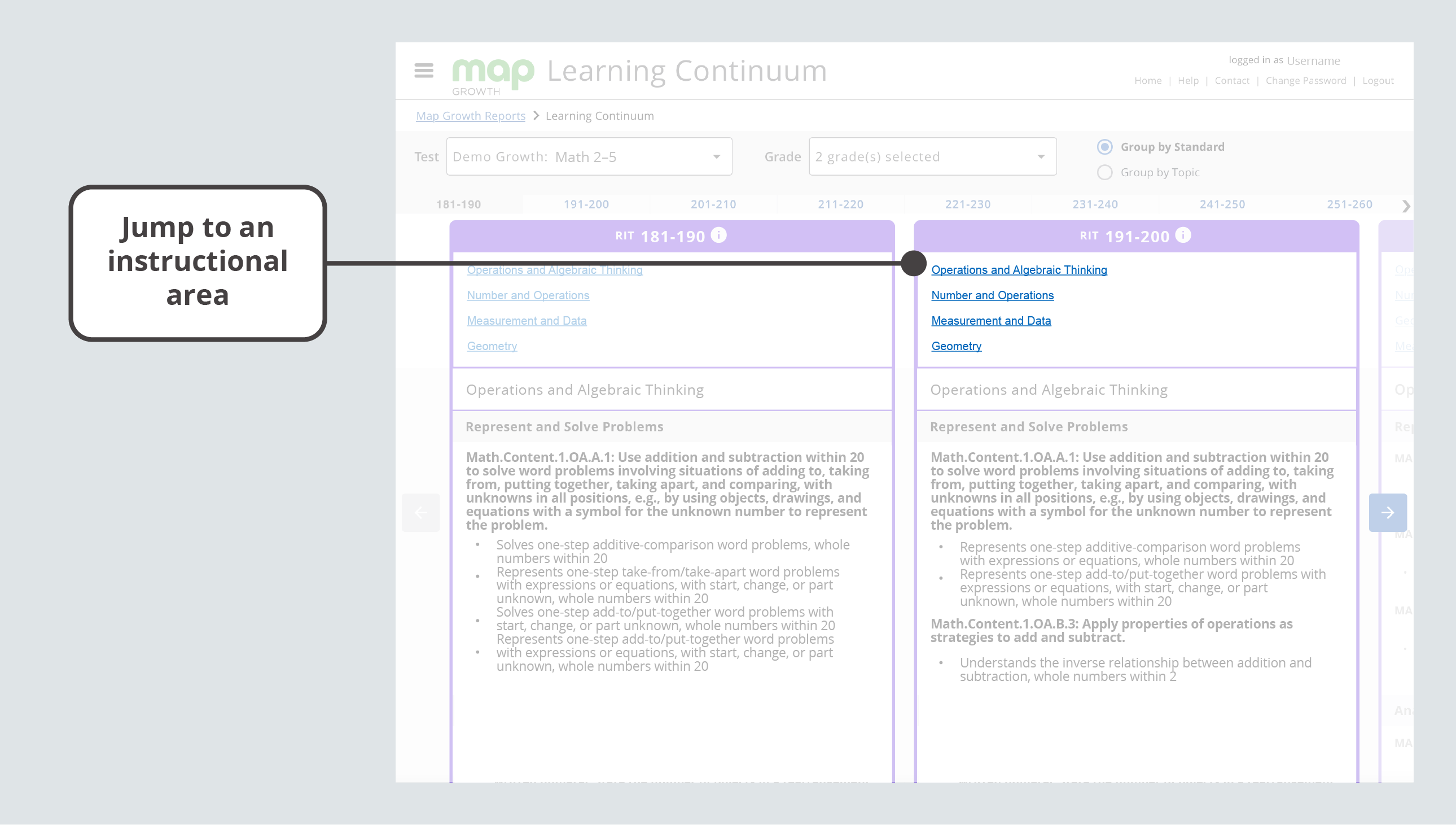The height and width of the screenshot is (825, 1456).
Task: Click the 201-210 RIT range tab
Action: (x=710, y=204)
